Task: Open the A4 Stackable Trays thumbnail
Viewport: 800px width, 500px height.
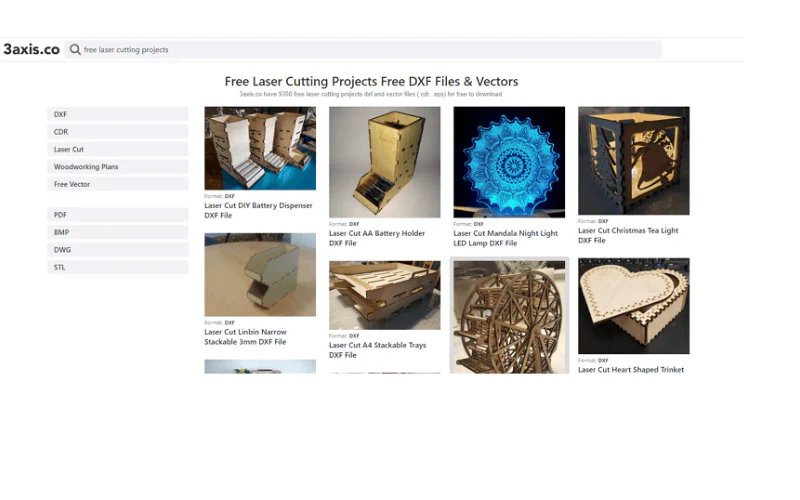Action: tap(385, 295)
